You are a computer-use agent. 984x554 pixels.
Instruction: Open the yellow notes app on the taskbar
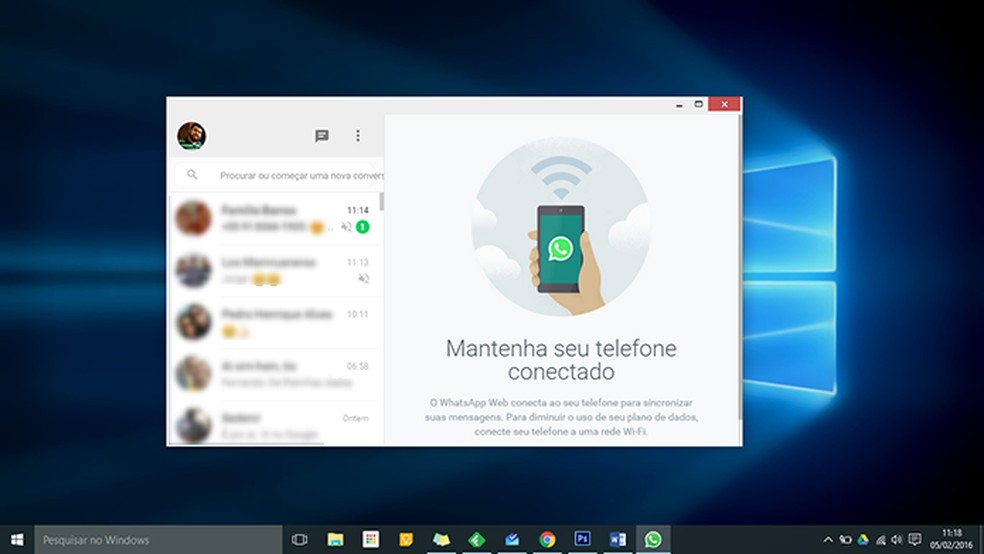406,540
